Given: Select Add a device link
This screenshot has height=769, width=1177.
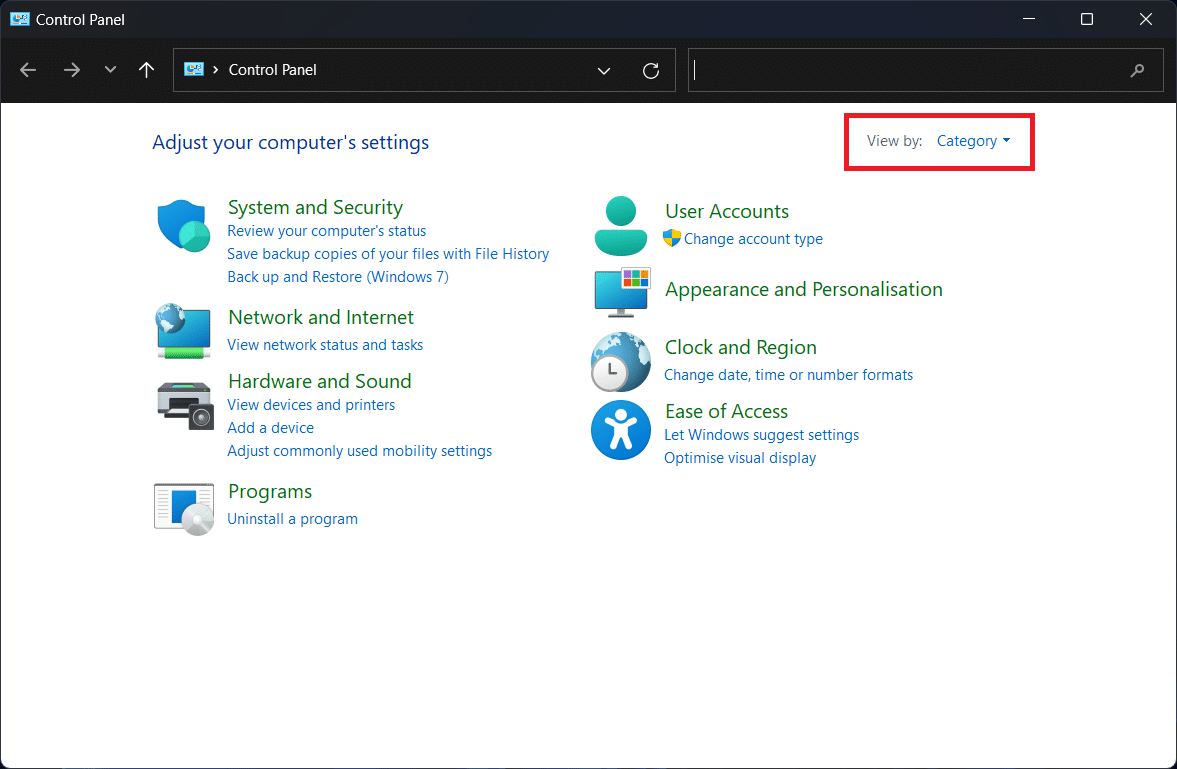Looking at the screenshot, I should tap(270, 428).
